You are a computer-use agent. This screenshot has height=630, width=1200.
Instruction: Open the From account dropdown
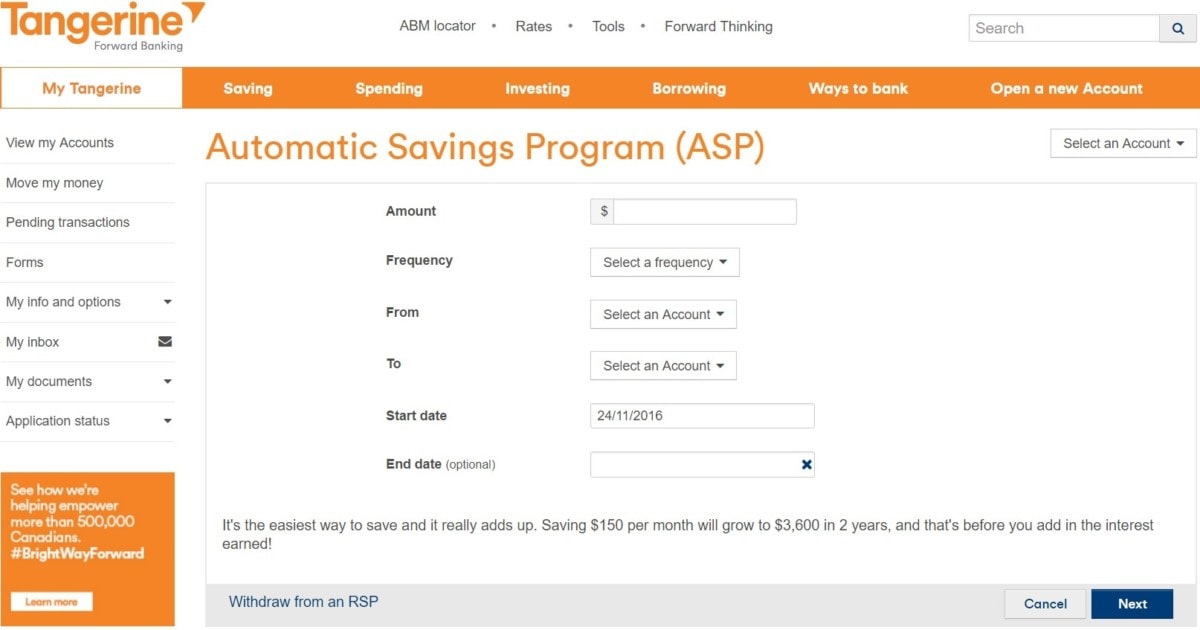click(x=663, y=314)
